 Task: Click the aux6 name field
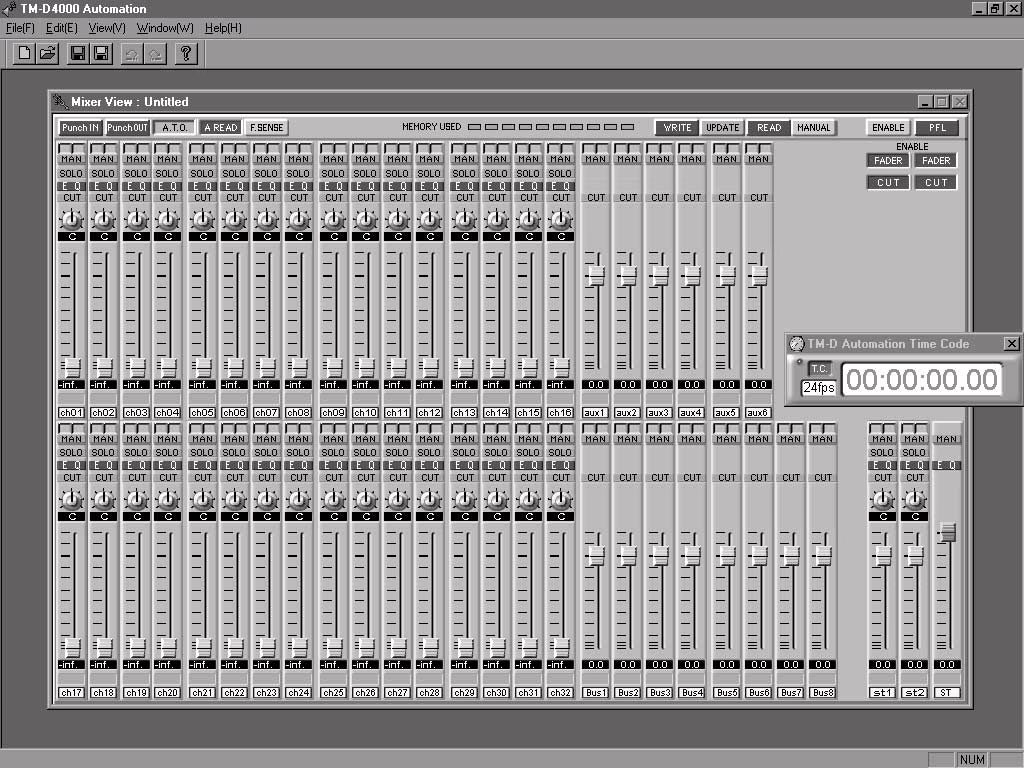(758, 413)
